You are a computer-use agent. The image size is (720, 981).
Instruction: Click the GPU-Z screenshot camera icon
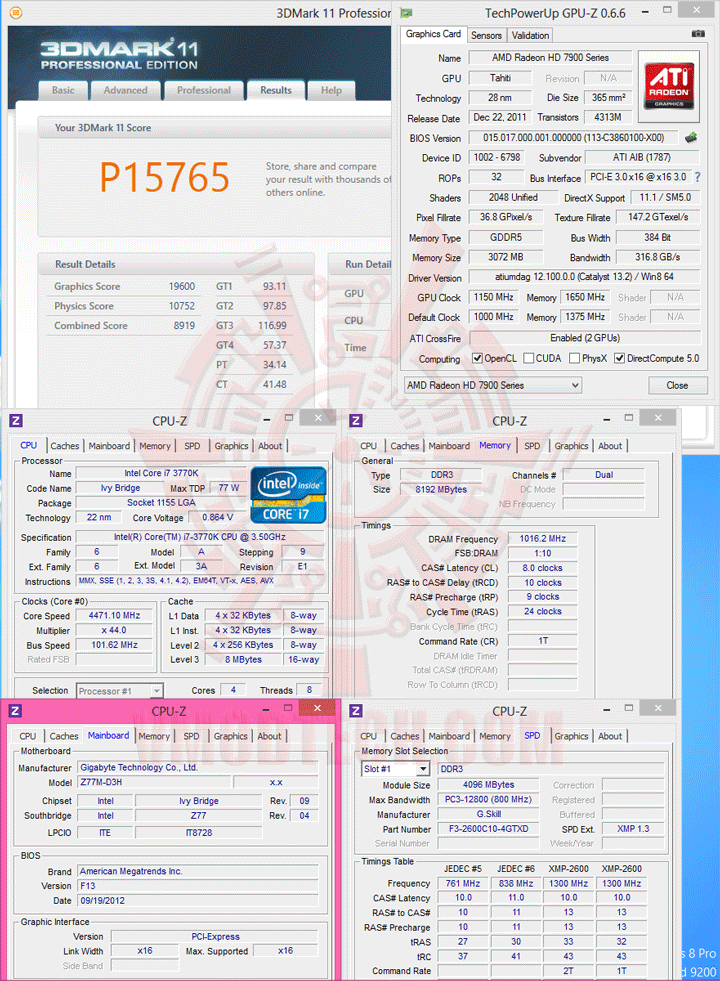pos(698,34)
